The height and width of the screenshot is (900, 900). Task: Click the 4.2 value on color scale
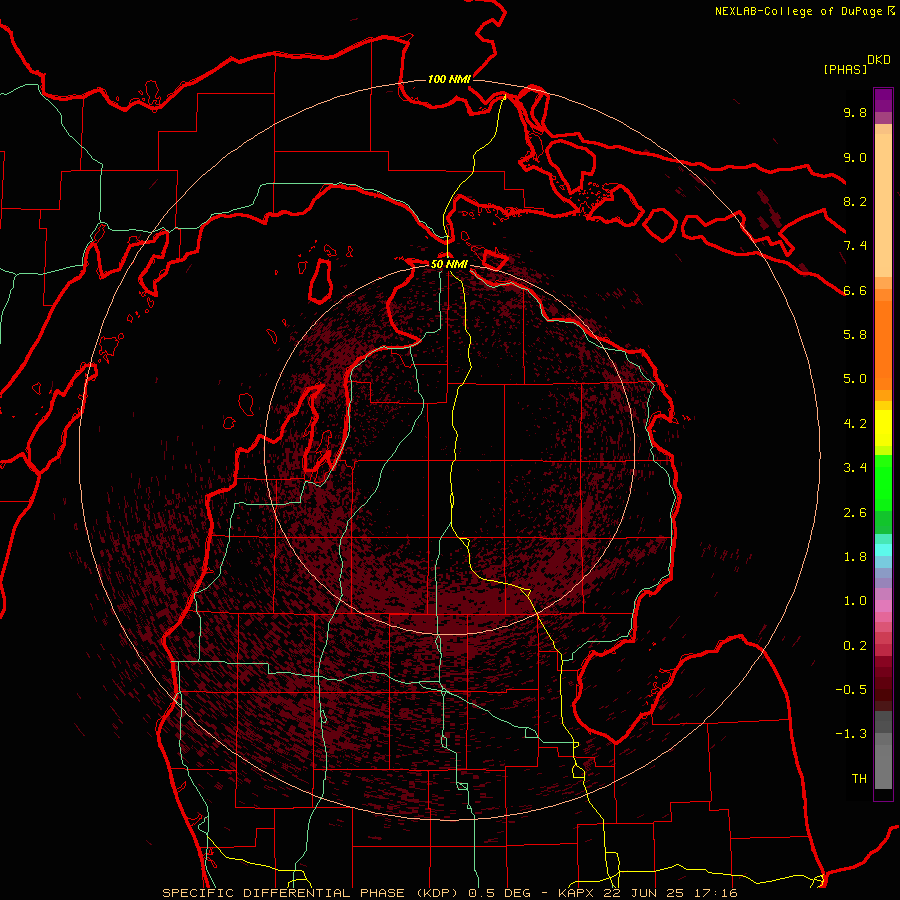pos(855,424)
